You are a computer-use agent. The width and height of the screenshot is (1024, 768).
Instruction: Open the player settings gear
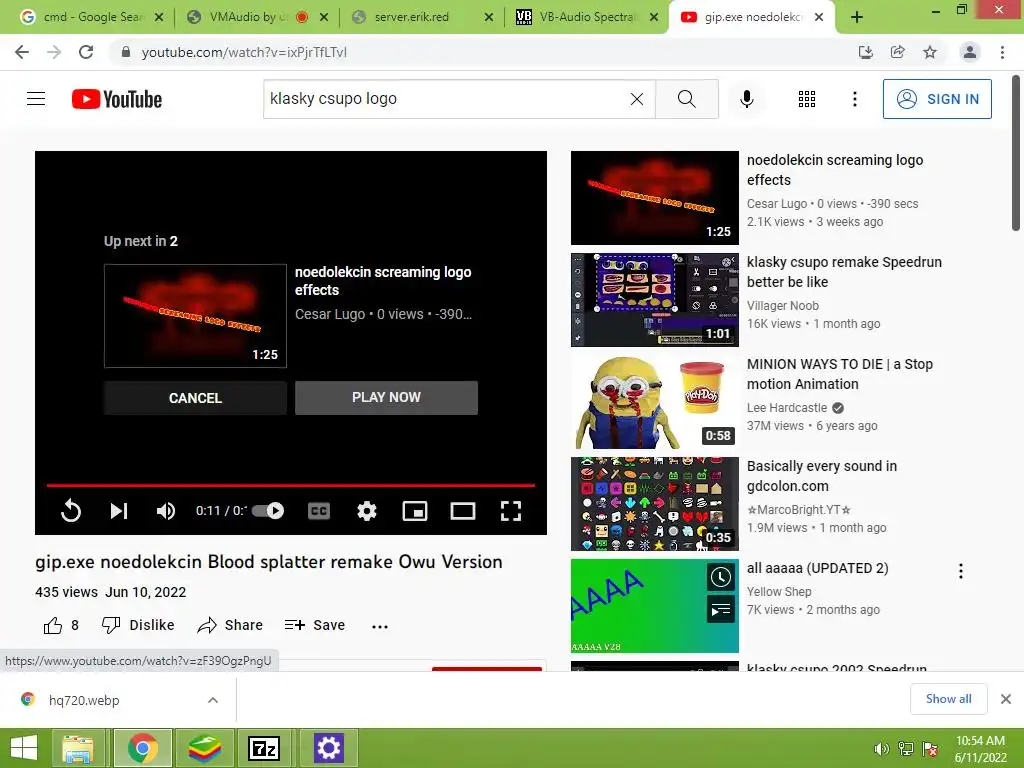tap(367, 511)
